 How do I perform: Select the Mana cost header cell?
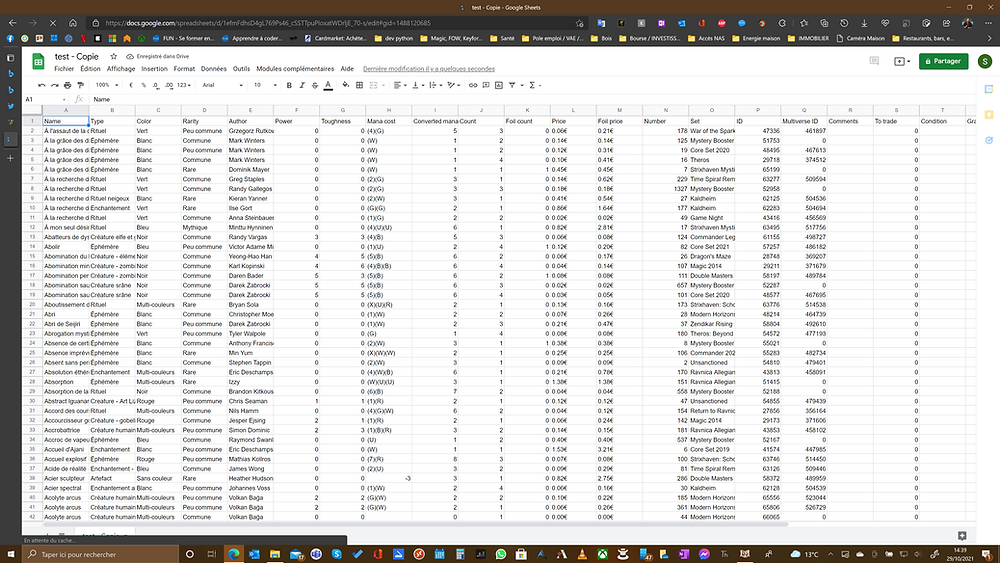coord(388,121)
